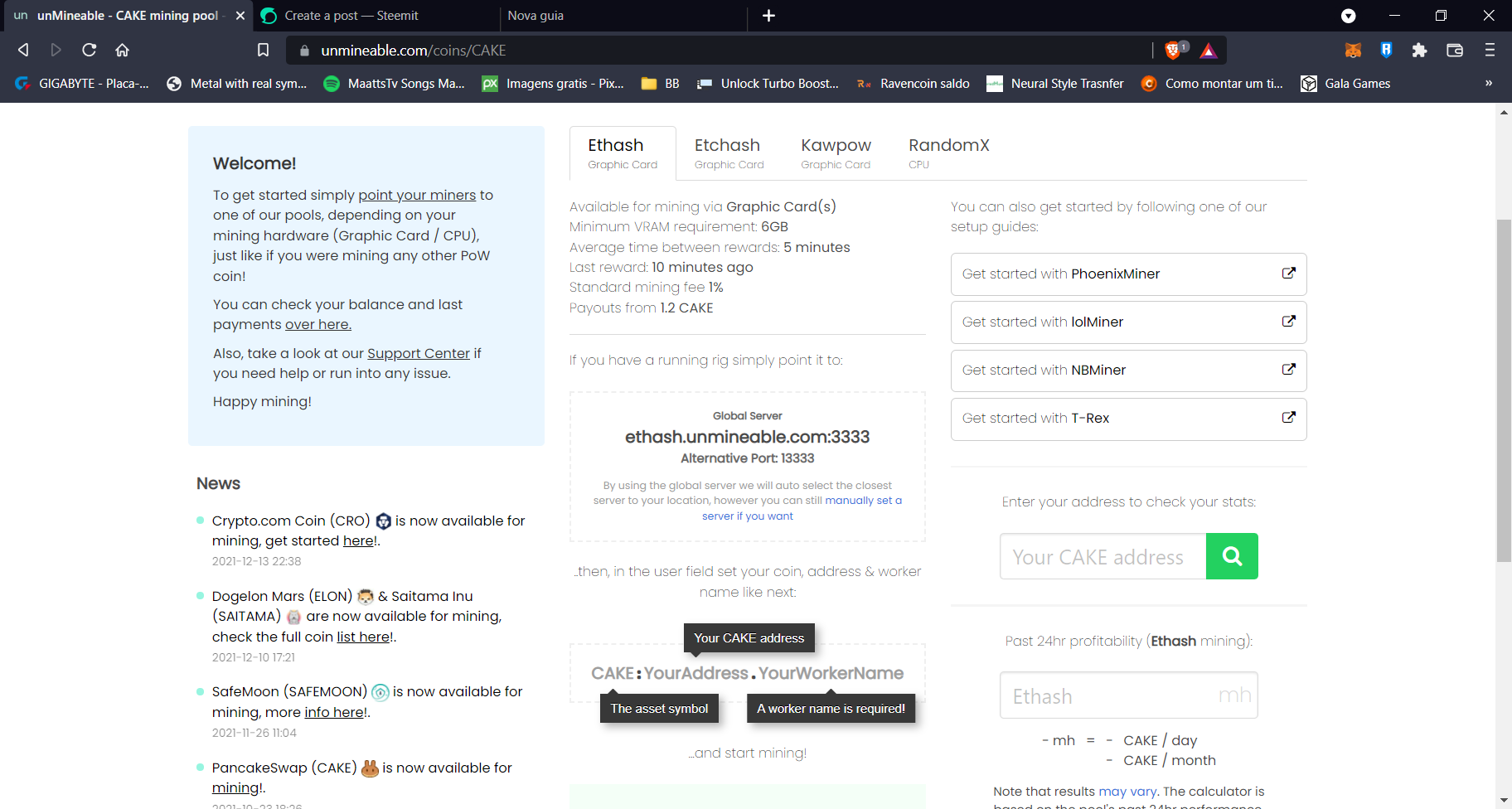Click the page vertical scrollbar thumb
This screenshot has height=809, width=1512.
(x=1504, y=390)
